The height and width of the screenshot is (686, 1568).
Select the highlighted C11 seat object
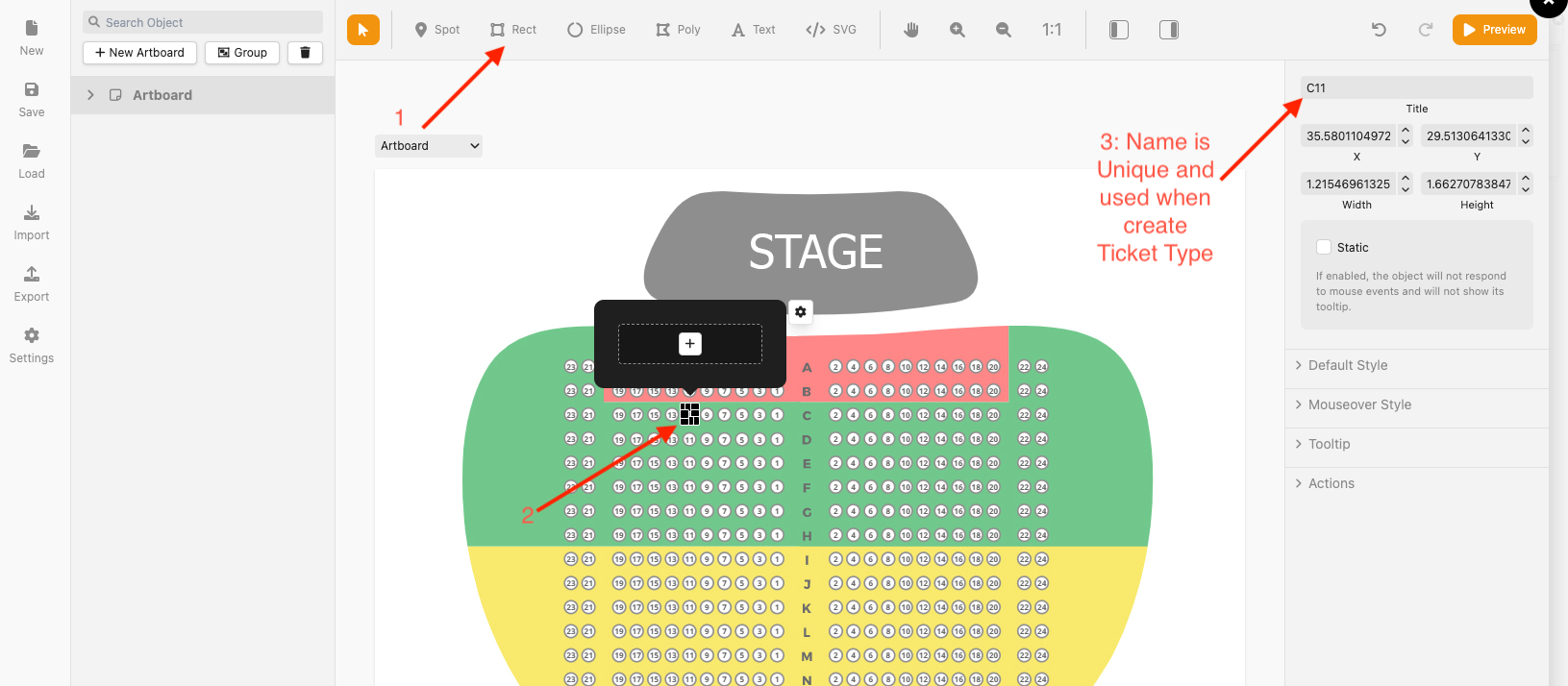click(689, 414)
